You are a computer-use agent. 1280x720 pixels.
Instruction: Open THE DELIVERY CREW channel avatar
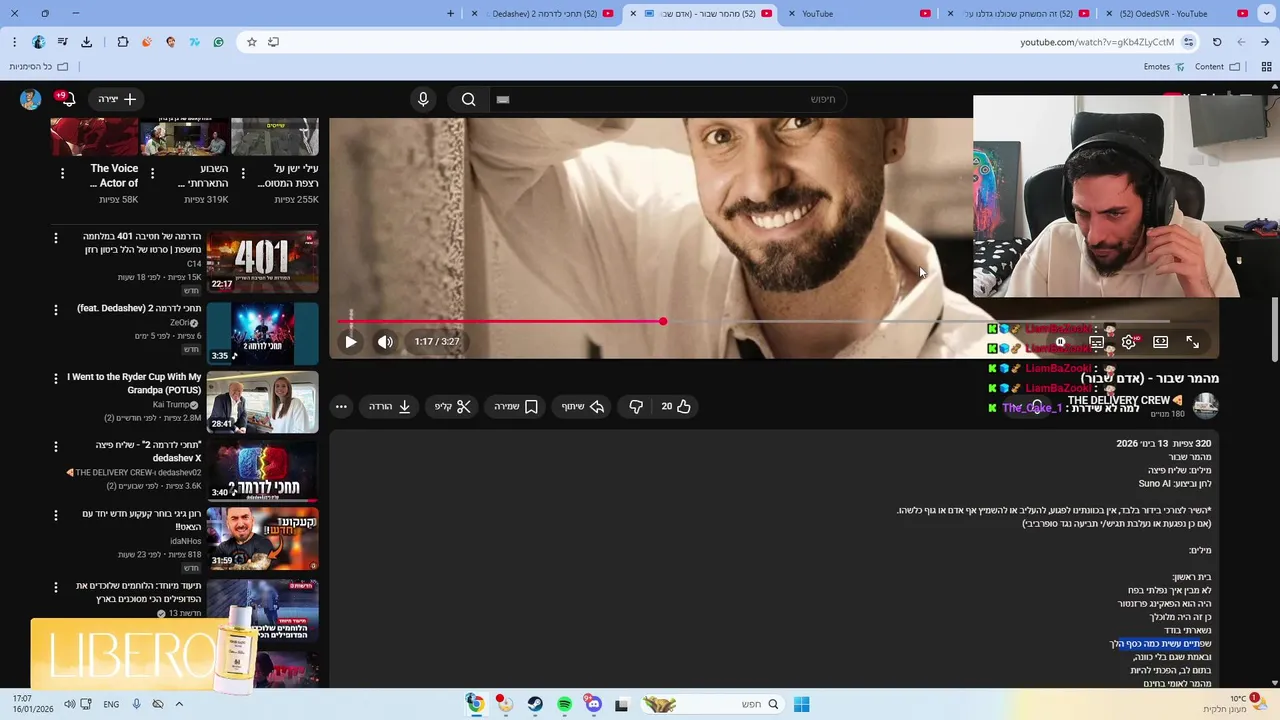pyautogui.click(x=1205, y=405)
